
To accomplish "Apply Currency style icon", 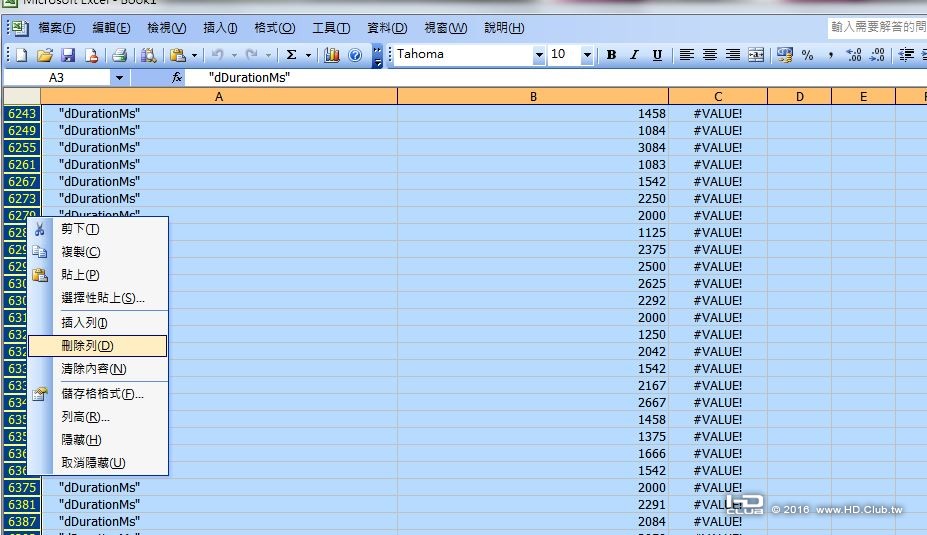I will [x=785, y=55].
